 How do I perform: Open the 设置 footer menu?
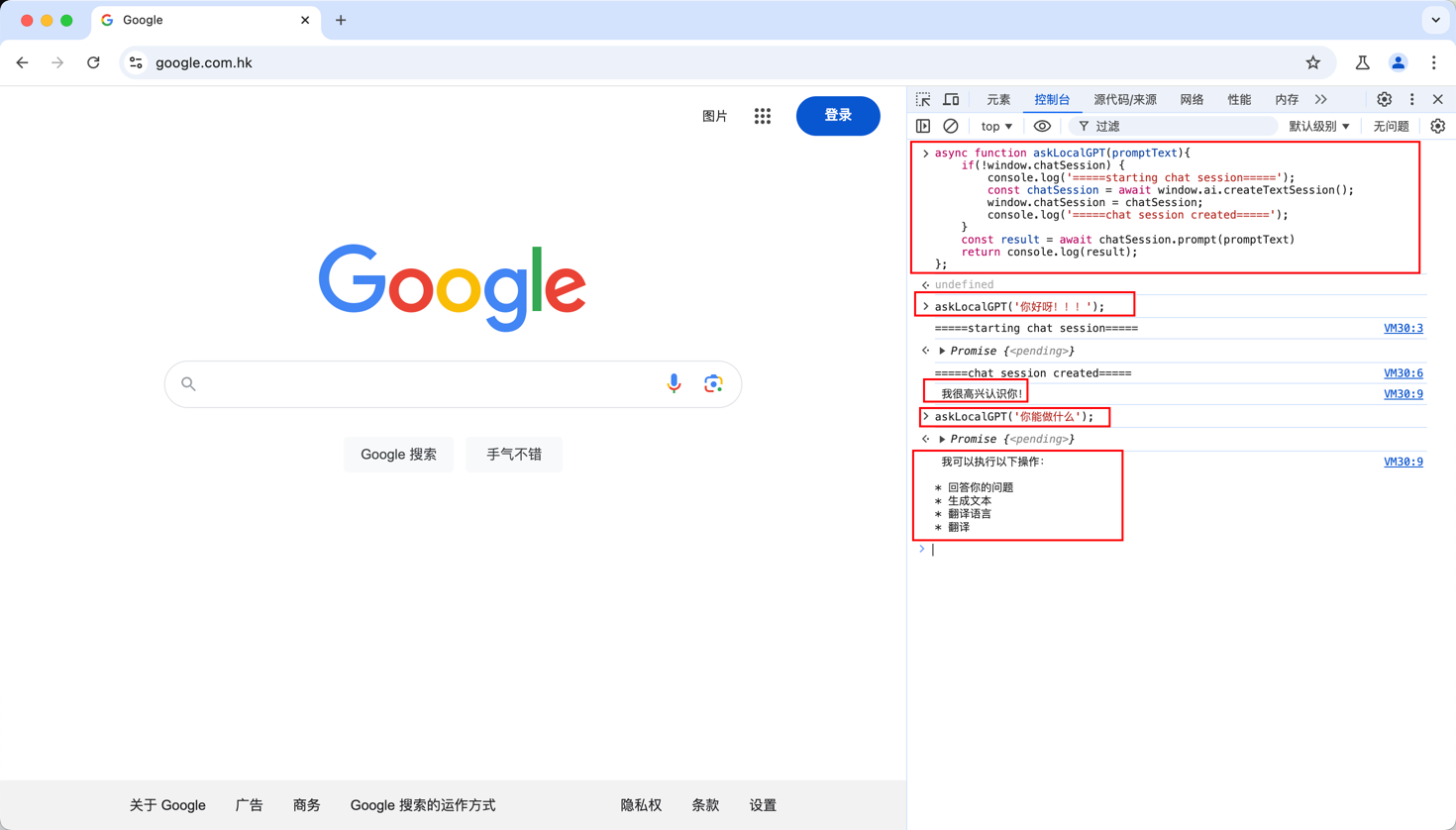click(x=763, y=805)
